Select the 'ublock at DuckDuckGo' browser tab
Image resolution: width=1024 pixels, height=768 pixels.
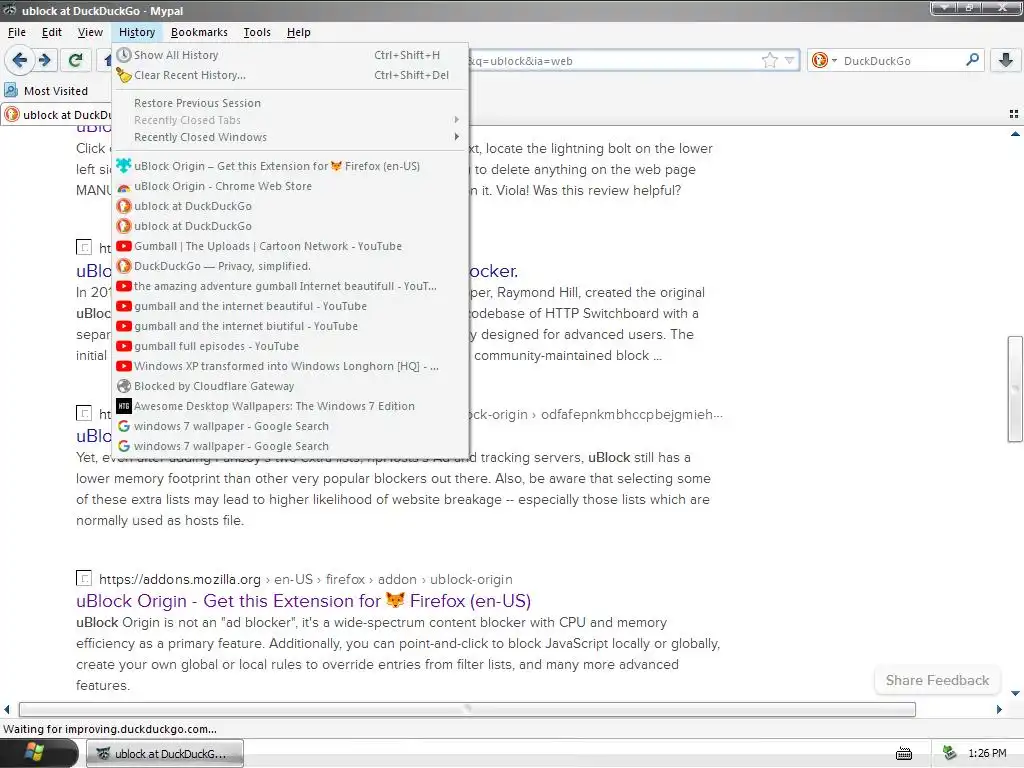[x=57, y=115]
